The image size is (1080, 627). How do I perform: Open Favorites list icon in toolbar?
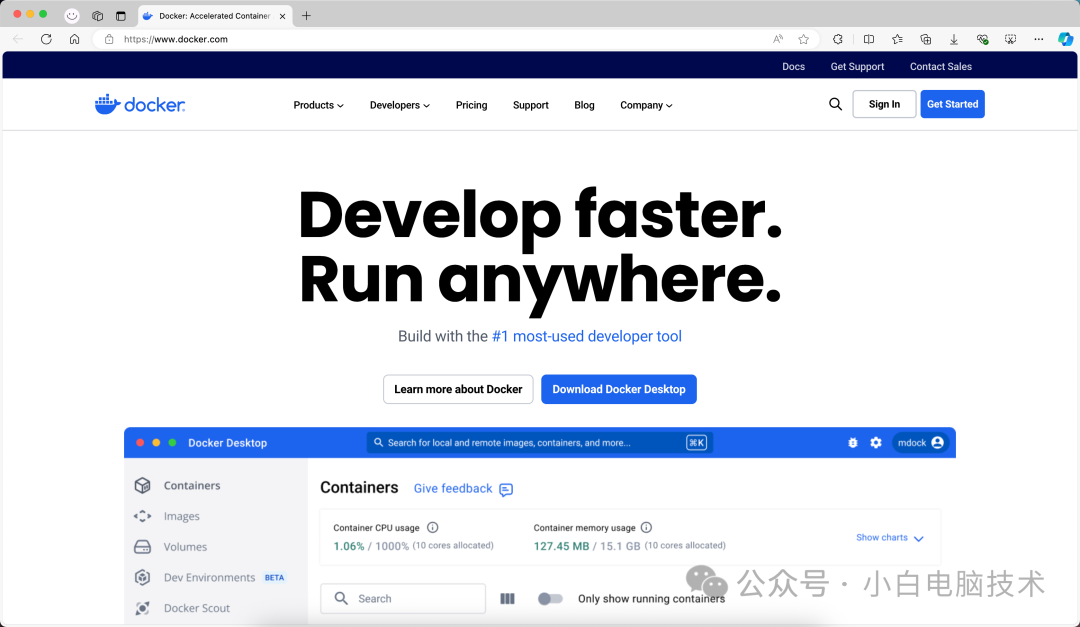click(897, 39)
